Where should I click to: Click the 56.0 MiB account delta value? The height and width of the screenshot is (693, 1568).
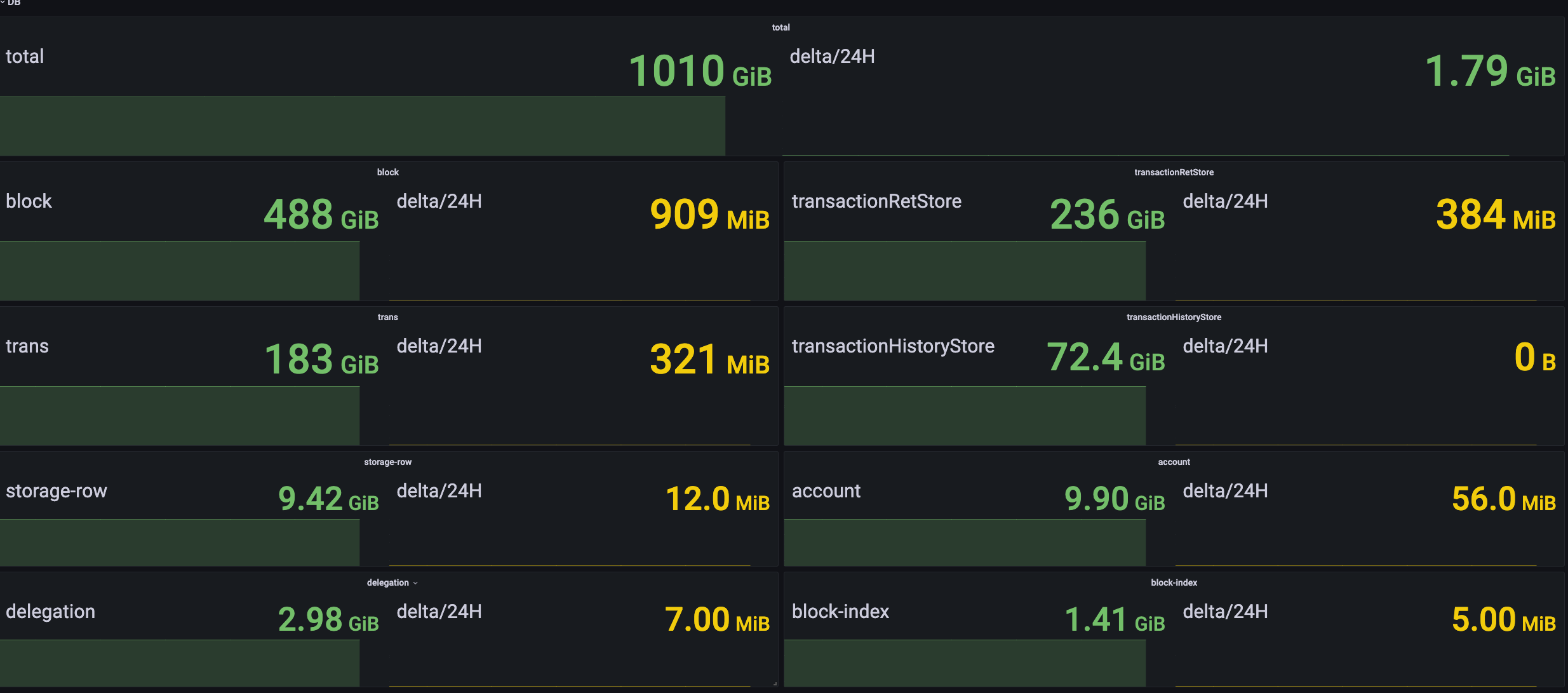pos(1503,499)
